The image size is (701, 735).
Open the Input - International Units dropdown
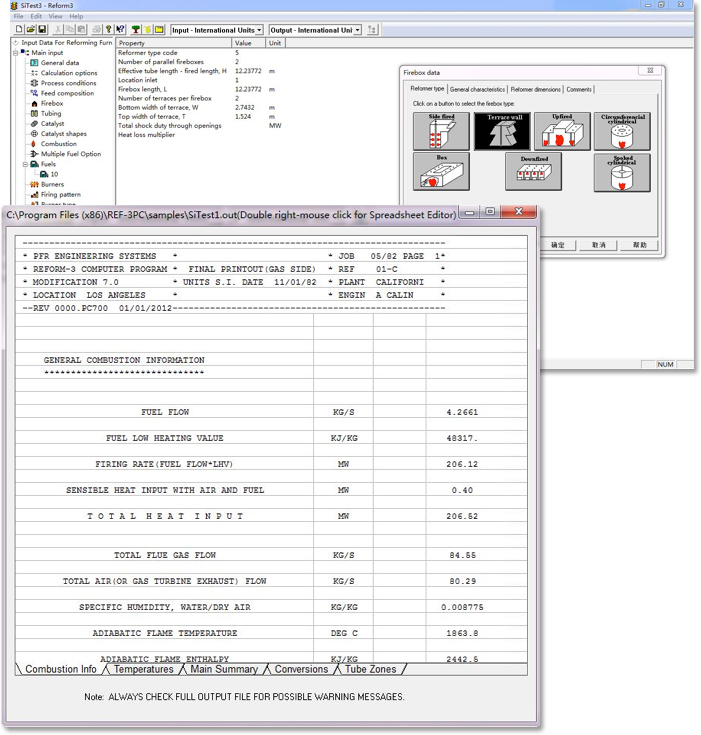click(217, 30)
